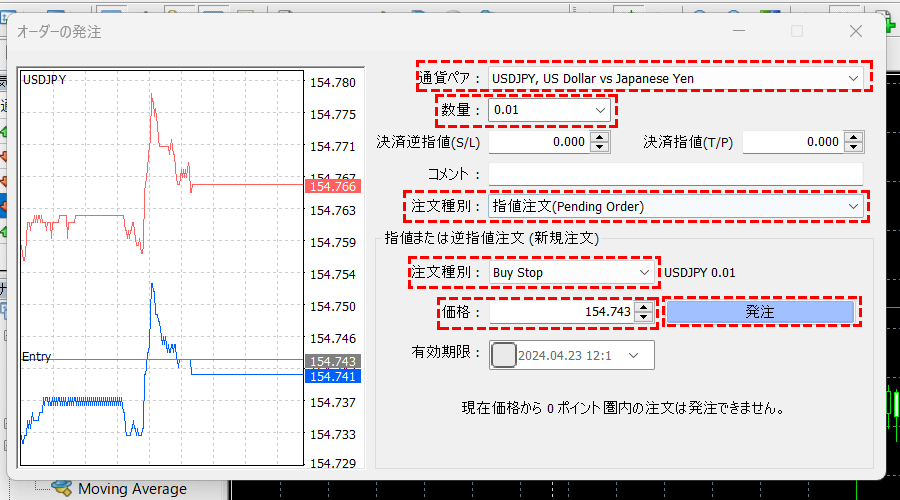Open the Buy Stop order type dropdown
Screen dimensions: 900x500
(572, 273)
